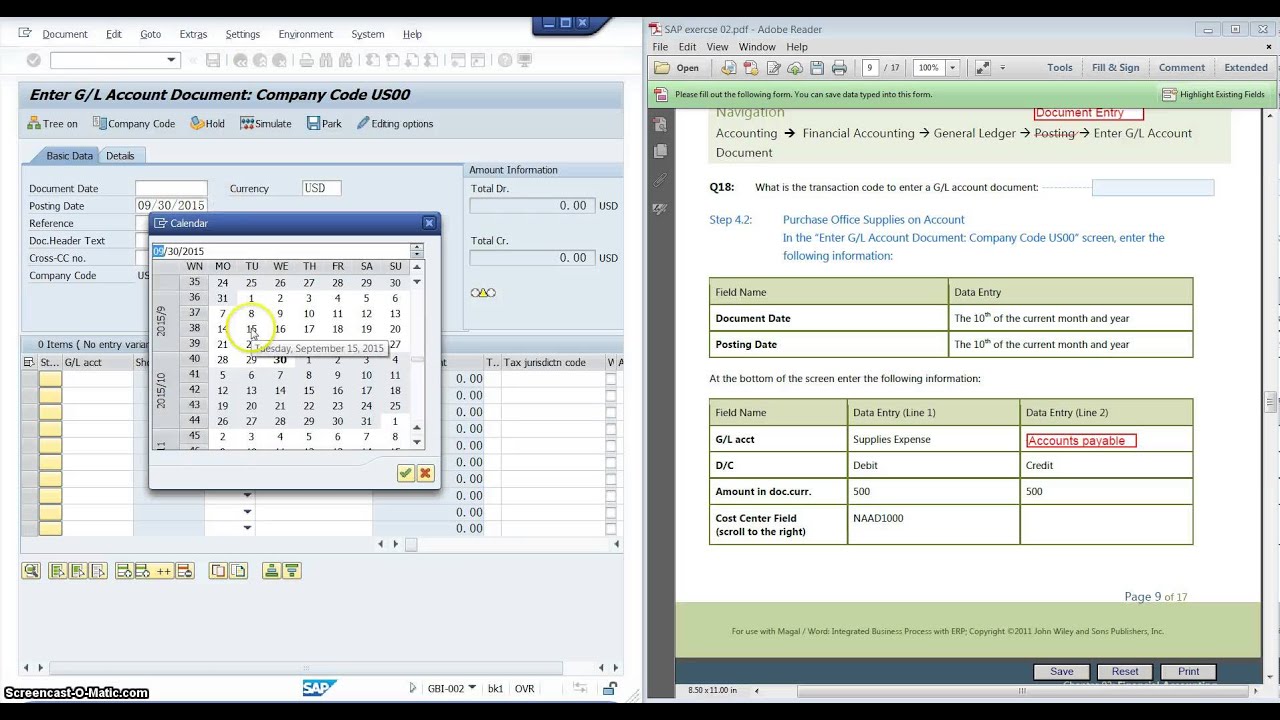Click the Reset button in the PDF form
1280x720 pixels.
[1125, 672]
